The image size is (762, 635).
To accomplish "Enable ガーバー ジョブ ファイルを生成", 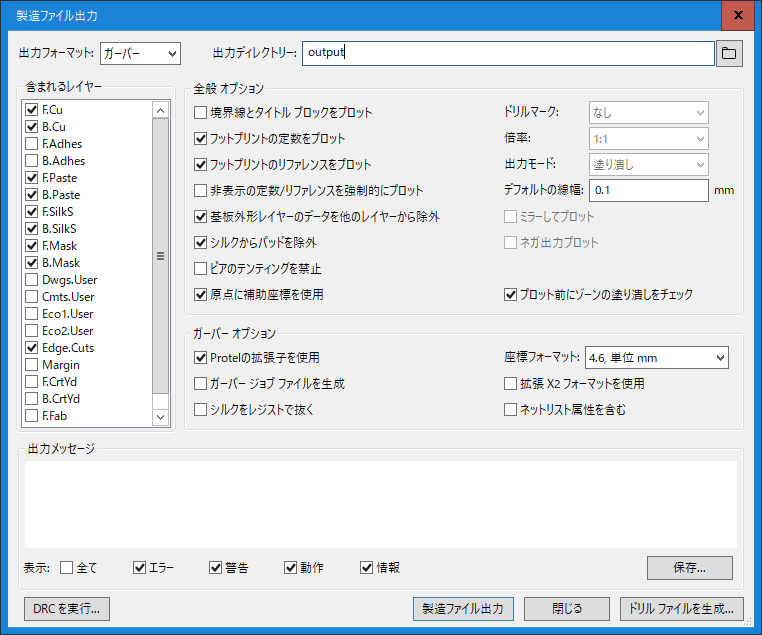I will click(200, 384).
